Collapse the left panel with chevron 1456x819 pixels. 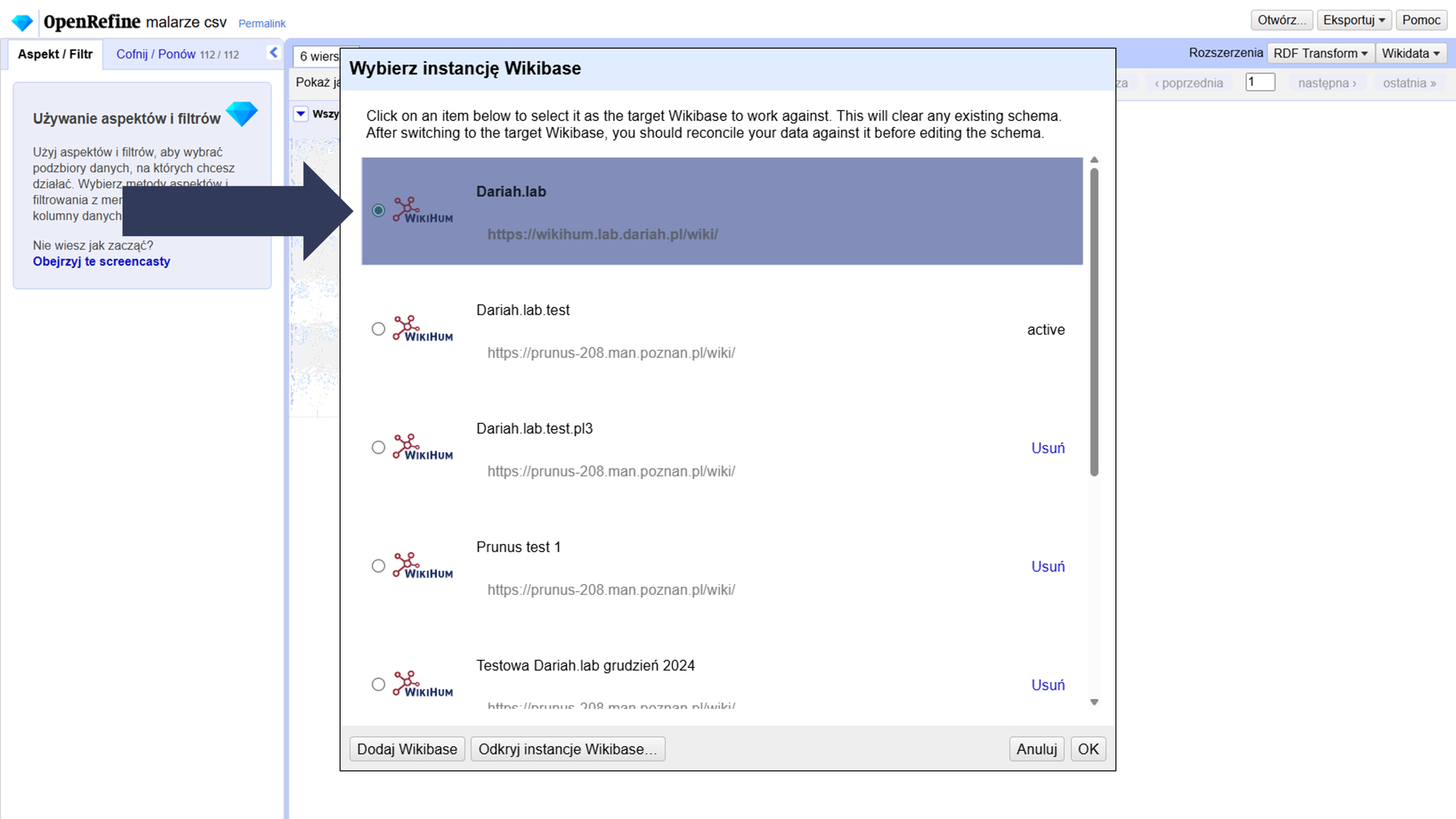click(x=273, y=53)
